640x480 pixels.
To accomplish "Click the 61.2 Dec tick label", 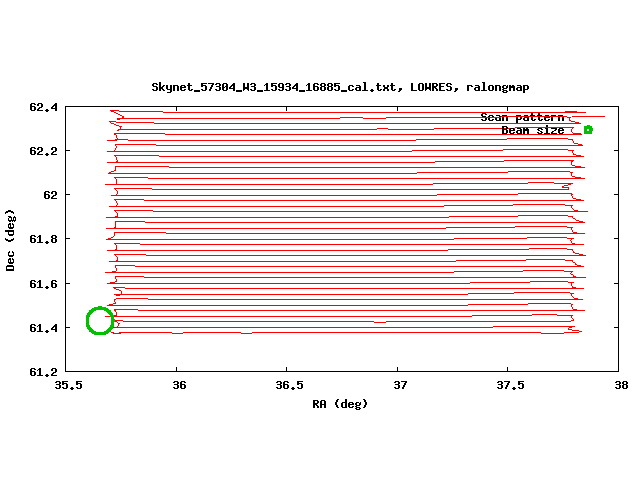I will (x=44, y=372).
